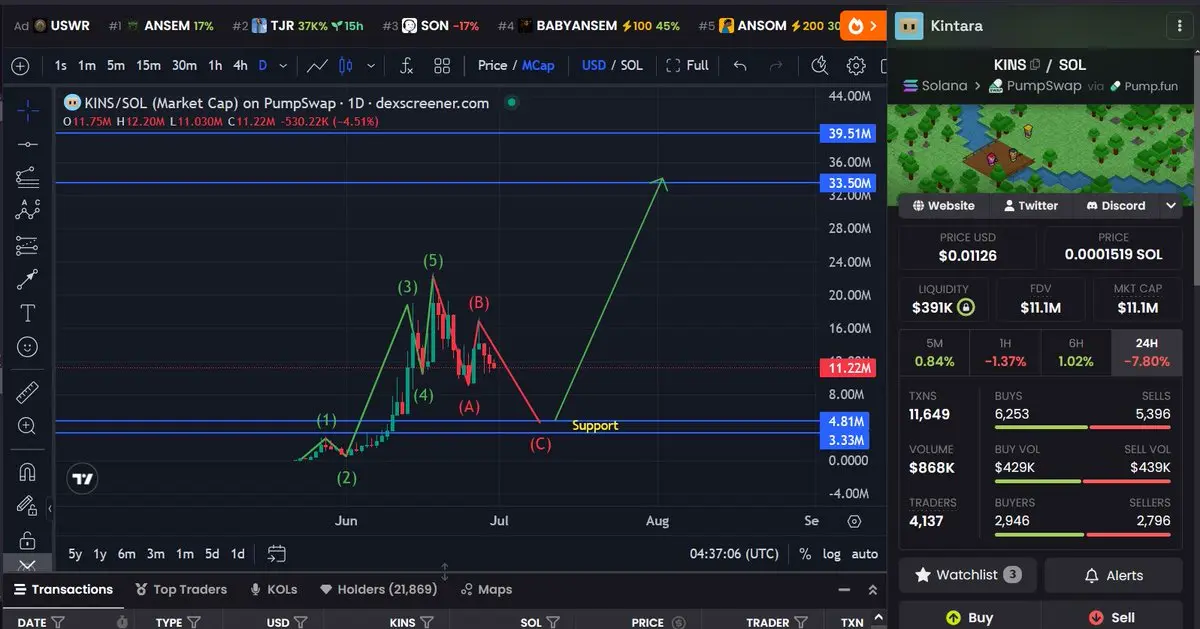This screenshot has height=629, width=1200.
Task: Toggle lock all drawings padlock
Action: [x=27, y=540]
